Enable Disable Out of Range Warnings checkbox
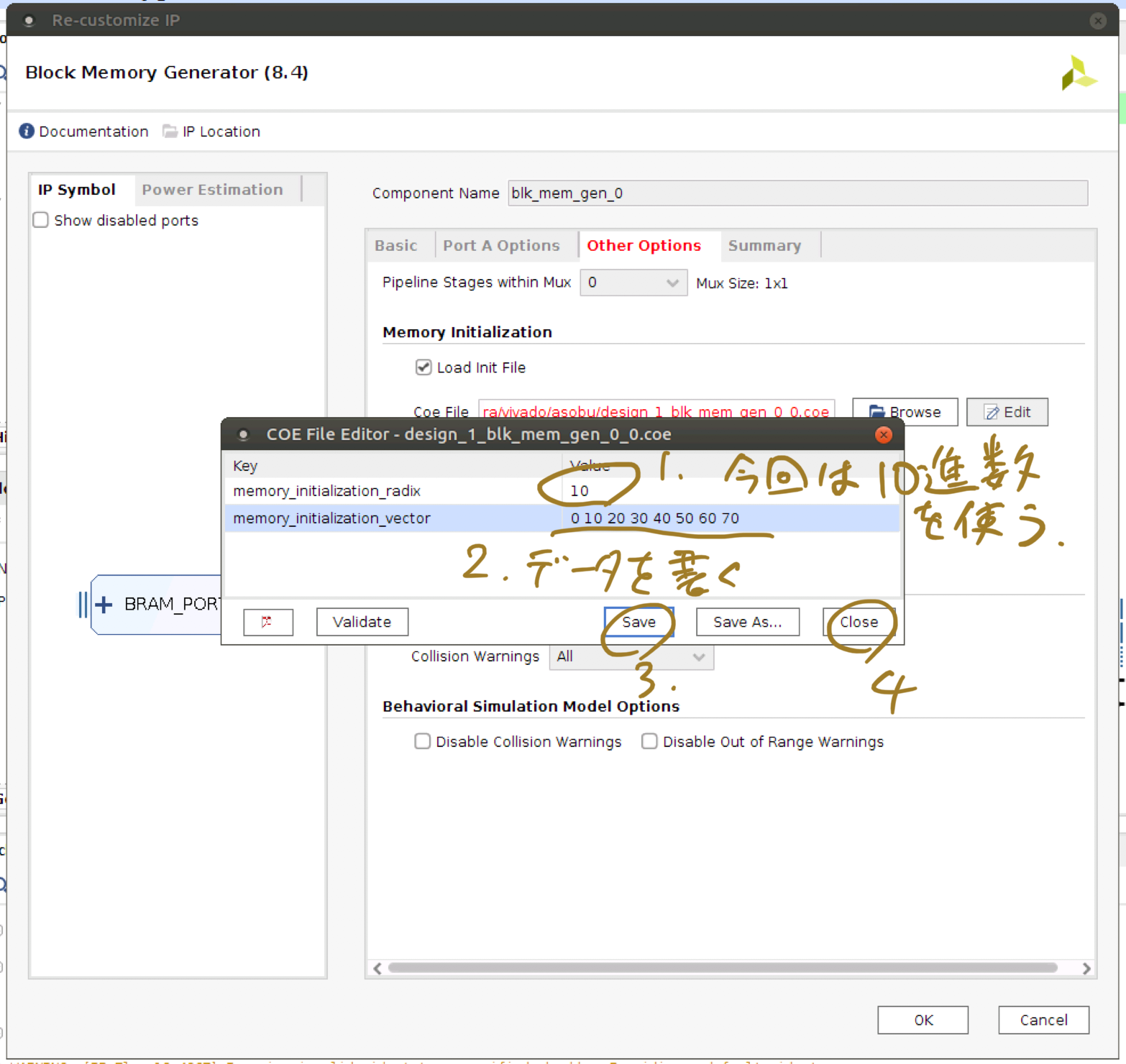This screenshot has height=1064, width=1126. click(x=649, y=741)
